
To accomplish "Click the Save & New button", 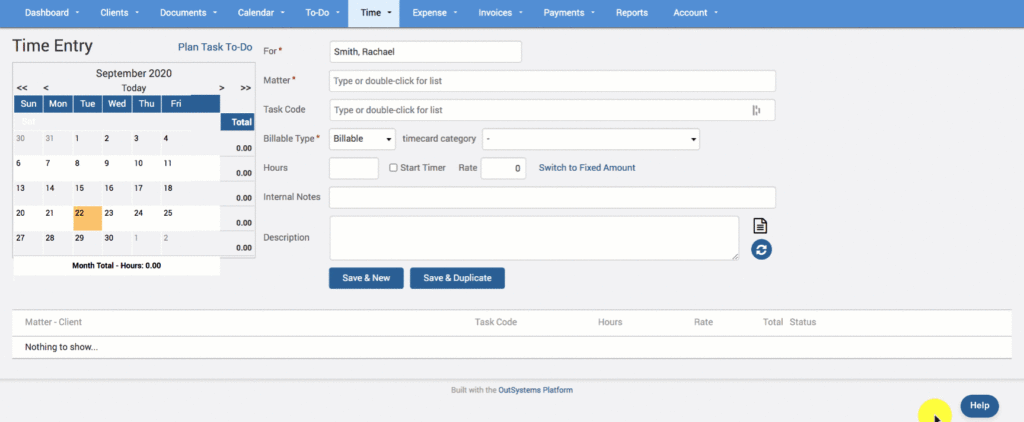I will point(365,278).
